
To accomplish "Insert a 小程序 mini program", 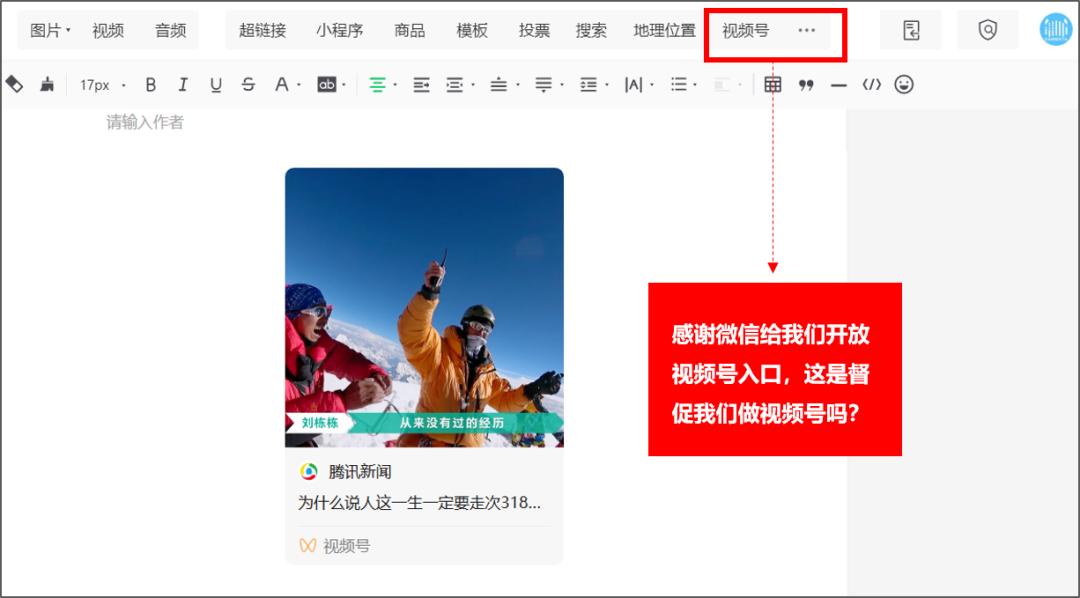I will tap(340, 30).
